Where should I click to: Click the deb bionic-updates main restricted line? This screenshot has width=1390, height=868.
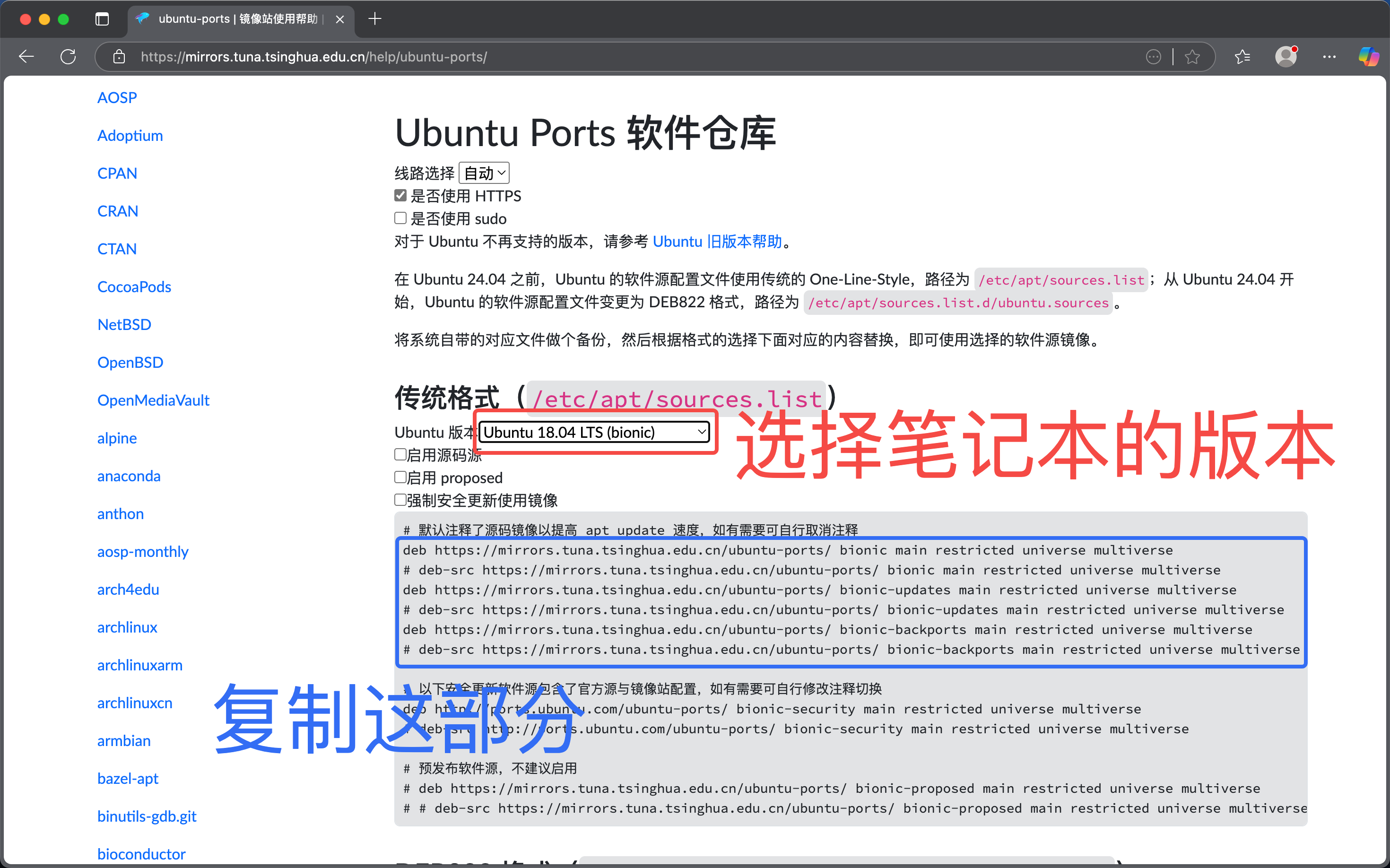819,590
